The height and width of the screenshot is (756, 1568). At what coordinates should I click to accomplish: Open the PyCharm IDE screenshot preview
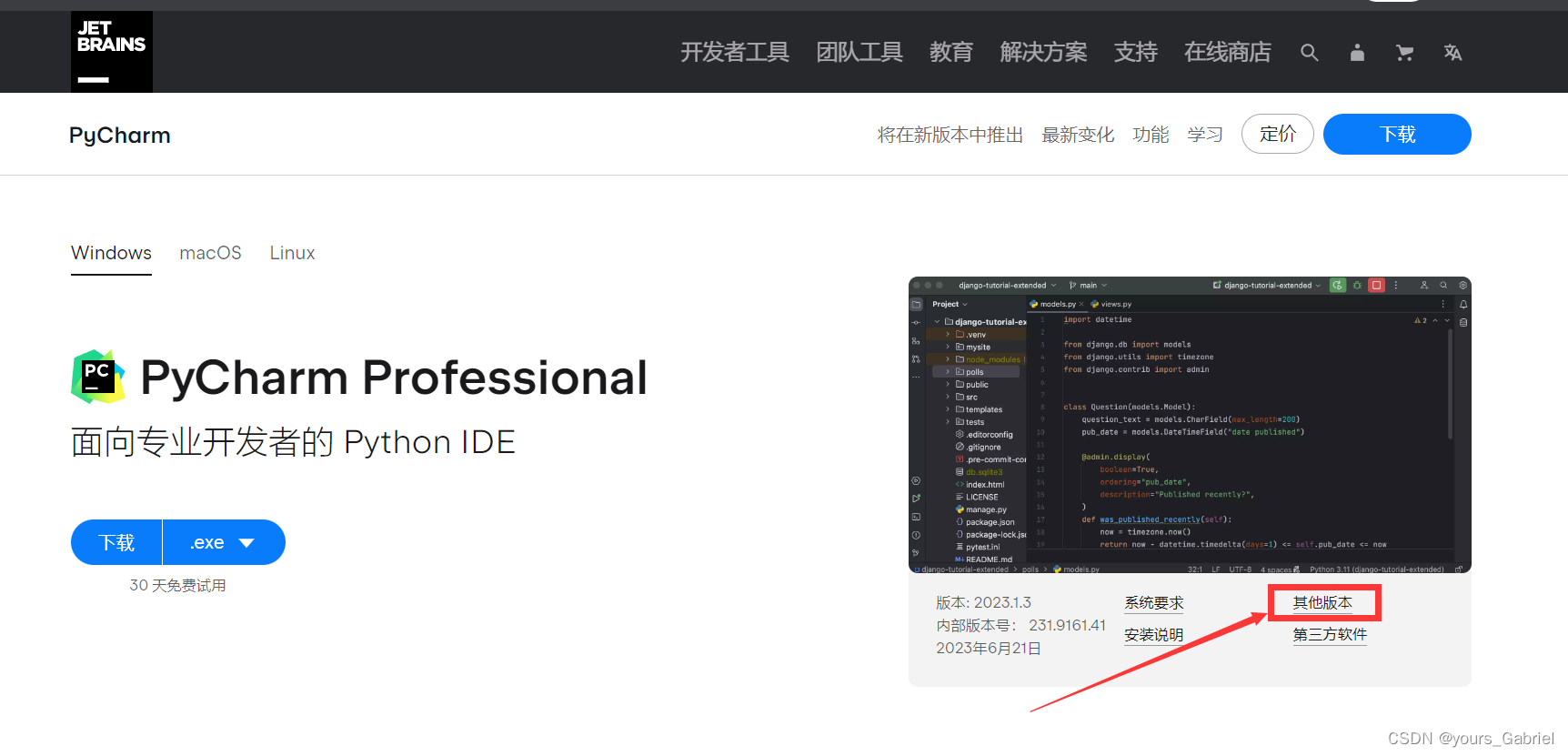1190,425
